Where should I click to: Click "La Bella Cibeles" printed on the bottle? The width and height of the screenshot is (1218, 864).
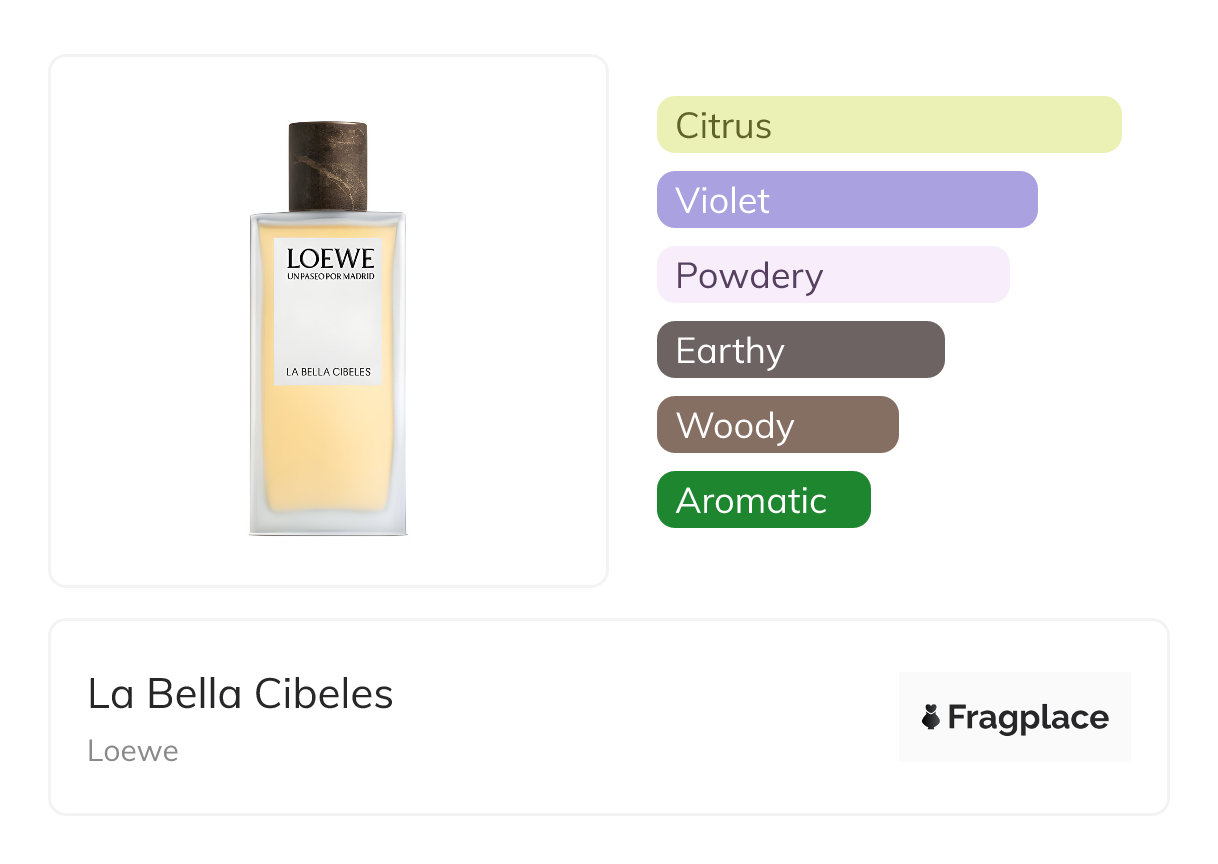328,372
